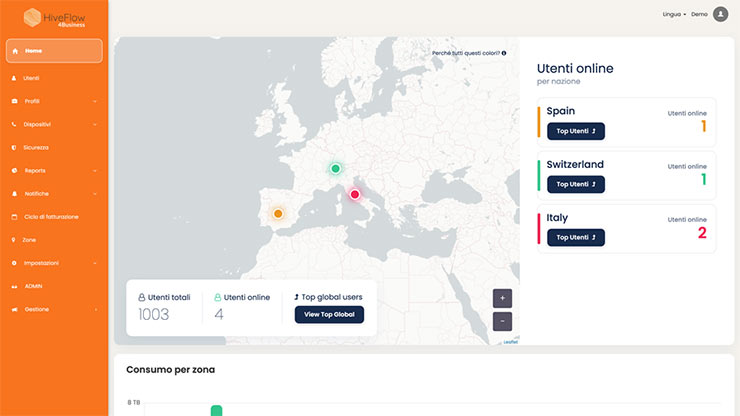Image resolution: width=740 pixels, height=416 pixels.
Task: Open the user profile avatar icon
Action: click(x=720, y=14)
